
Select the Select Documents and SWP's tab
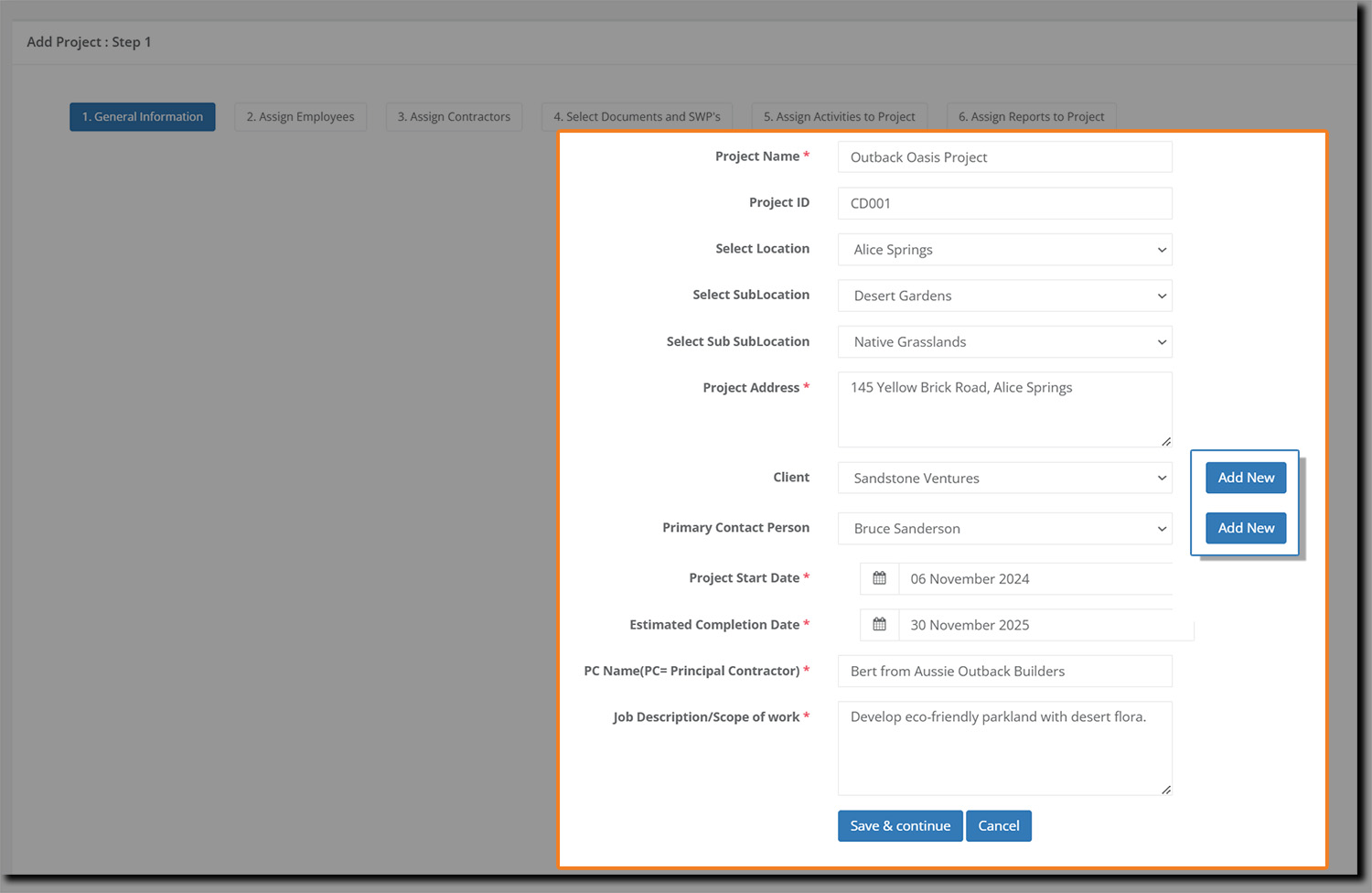click(x=637, y=116)
